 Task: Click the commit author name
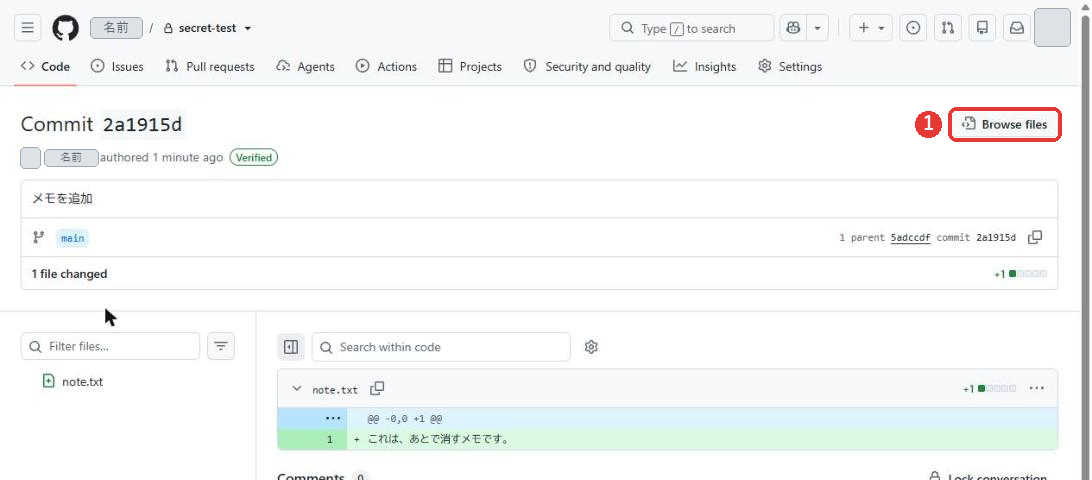coord(71,157)
